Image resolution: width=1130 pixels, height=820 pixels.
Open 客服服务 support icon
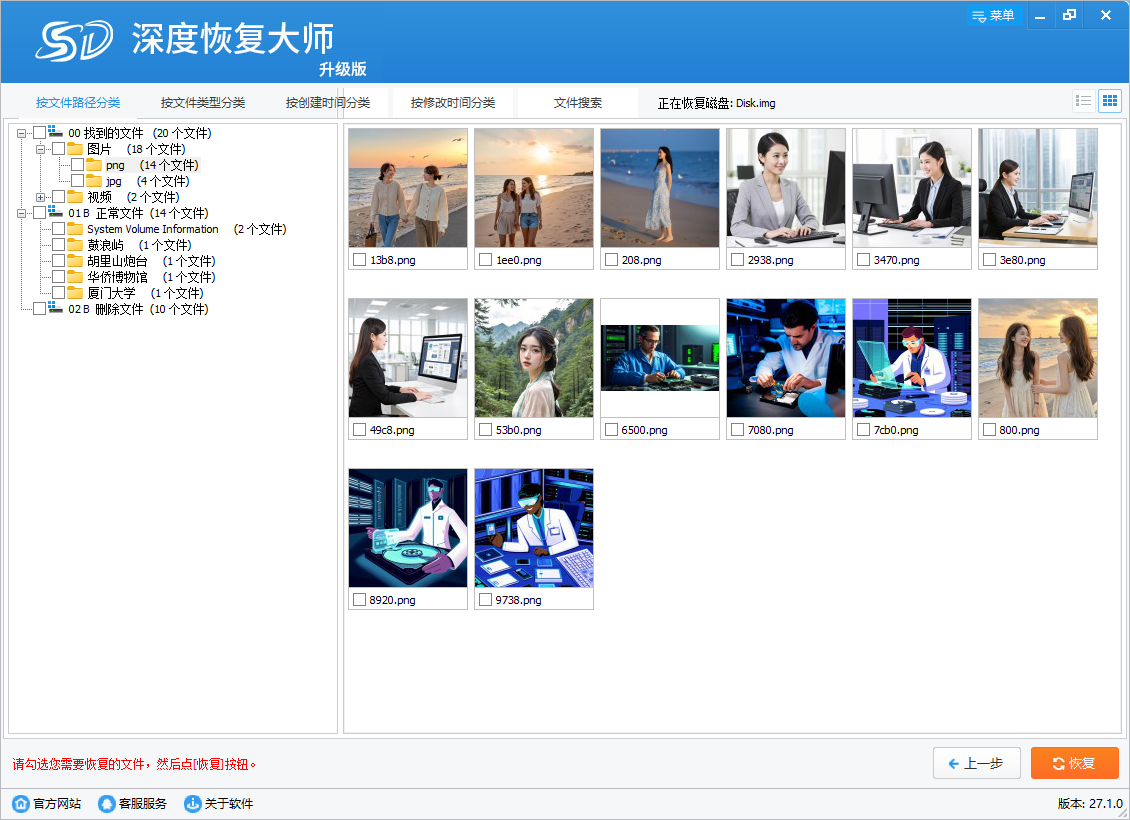[107, 804]
